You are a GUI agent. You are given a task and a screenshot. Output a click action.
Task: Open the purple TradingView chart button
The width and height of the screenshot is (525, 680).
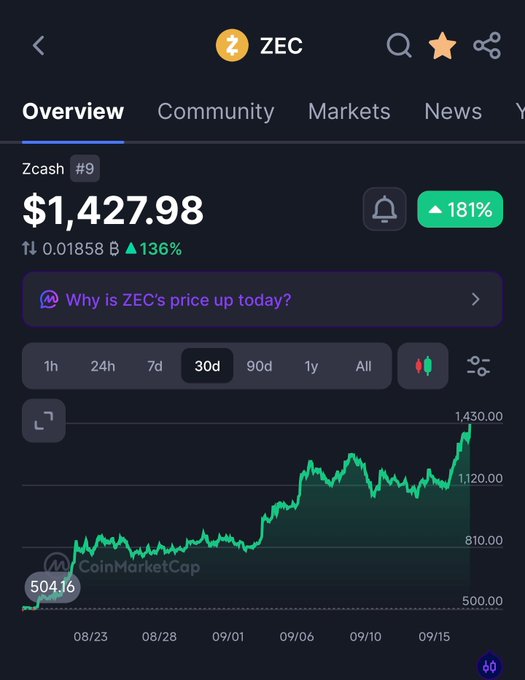[x=489, y=666]
